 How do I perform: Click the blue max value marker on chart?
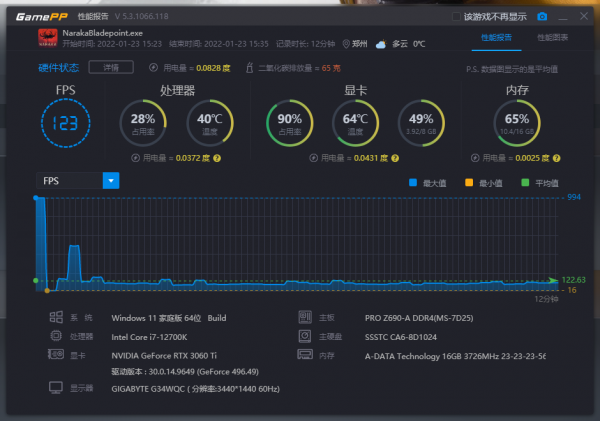pyautogui.click(x=36, y=198)
